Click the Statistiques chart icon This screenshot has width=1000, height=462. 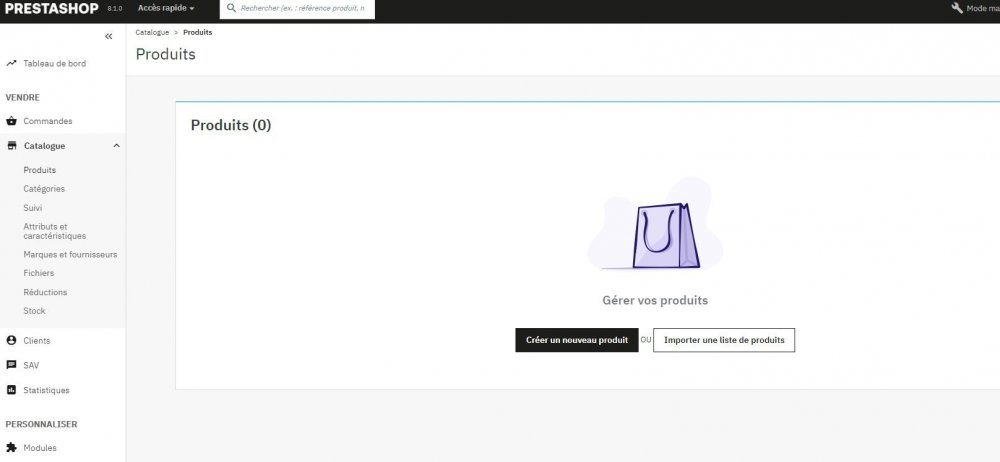(11, 390)
